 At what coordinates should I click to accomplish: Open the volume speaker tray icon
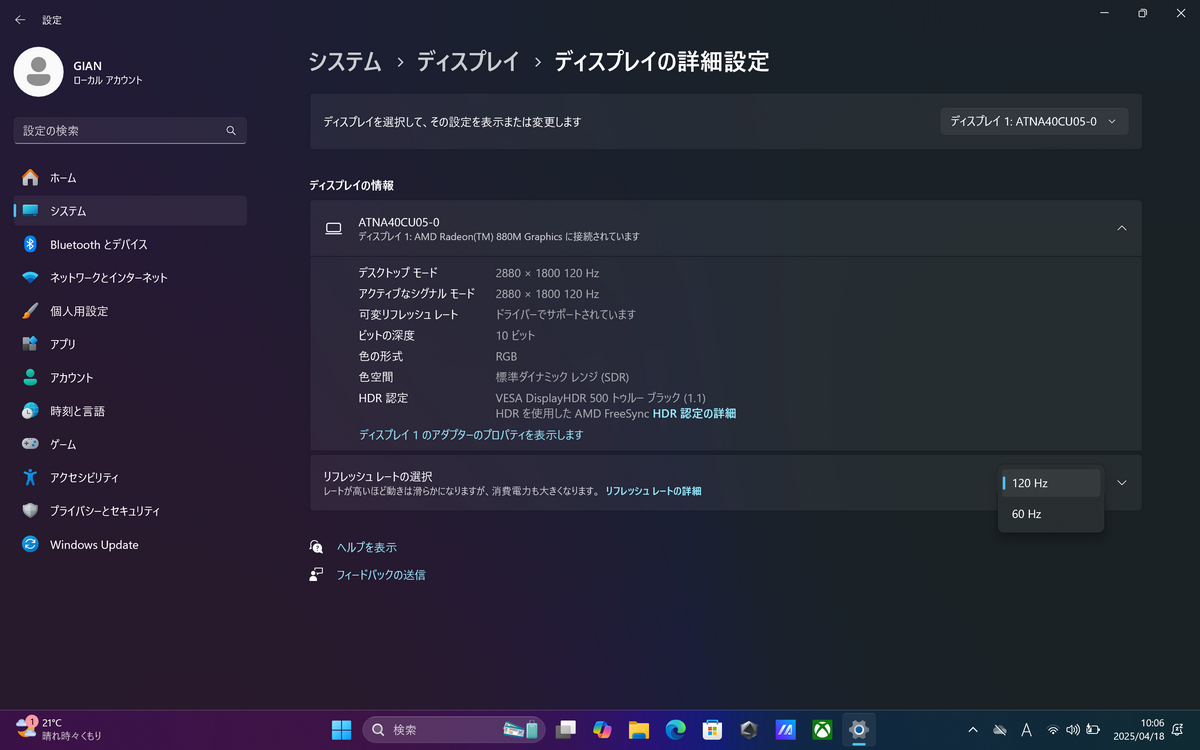coord(1073,730)
